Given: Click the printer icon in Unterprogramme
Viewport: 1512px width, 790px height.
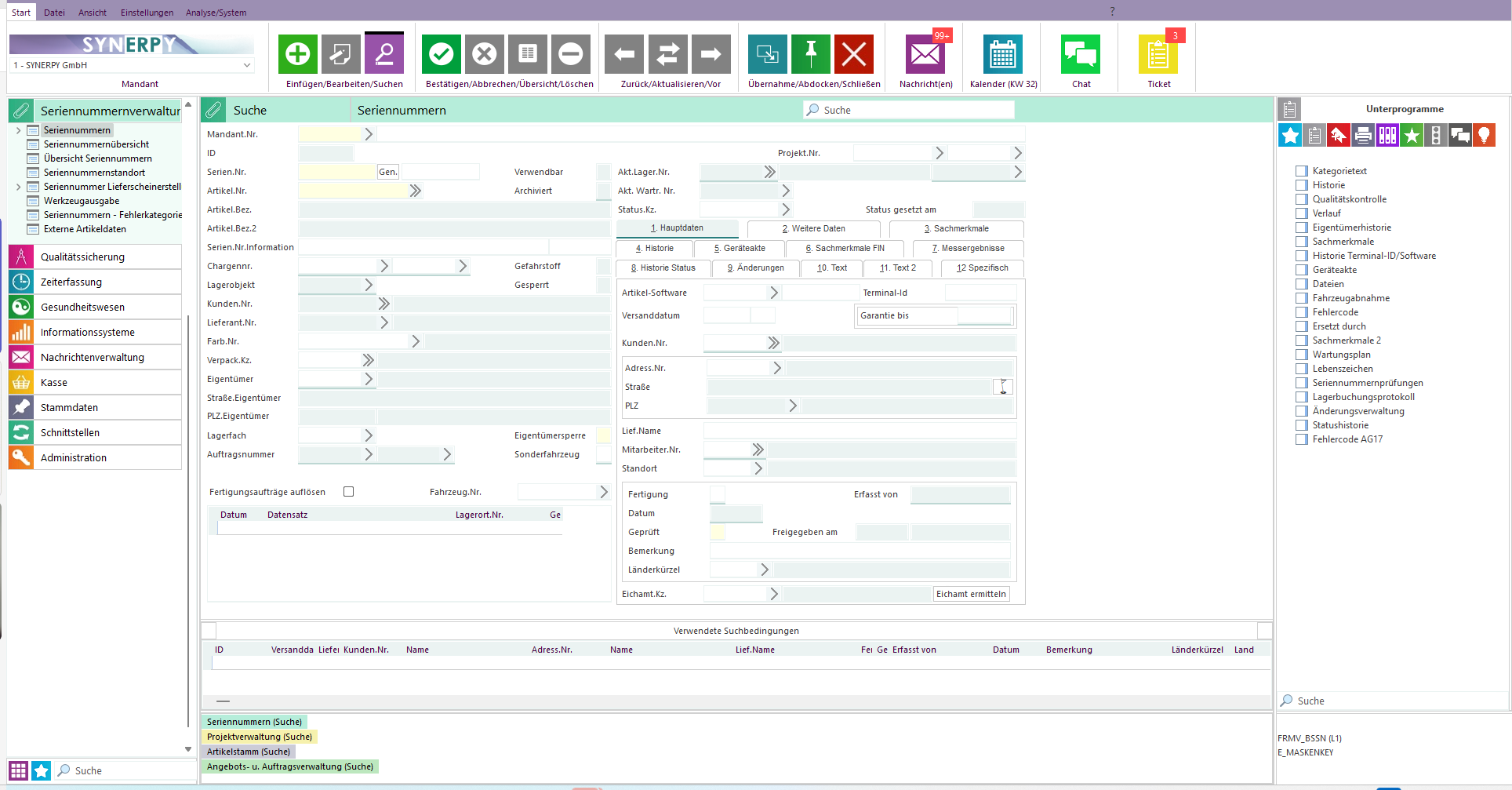Looking at the screenshot, I should (x=1363, y=135).
